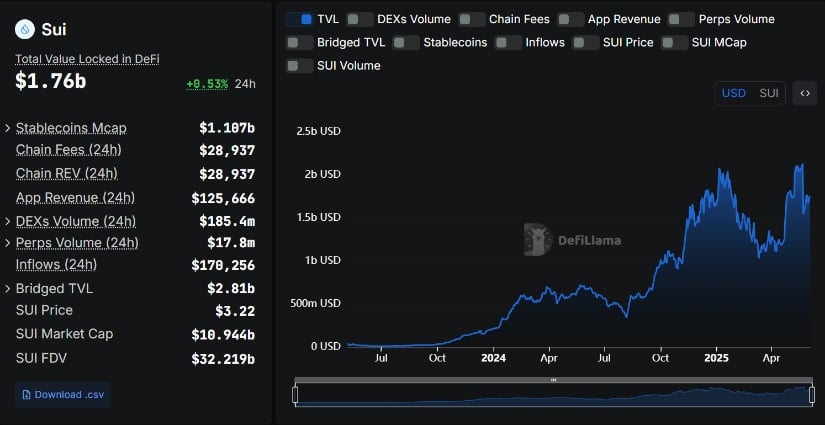Click the $17.8m perps volume value
This screenshot has width=825, height=425.
pyautogui.click(x=231, y=243)
